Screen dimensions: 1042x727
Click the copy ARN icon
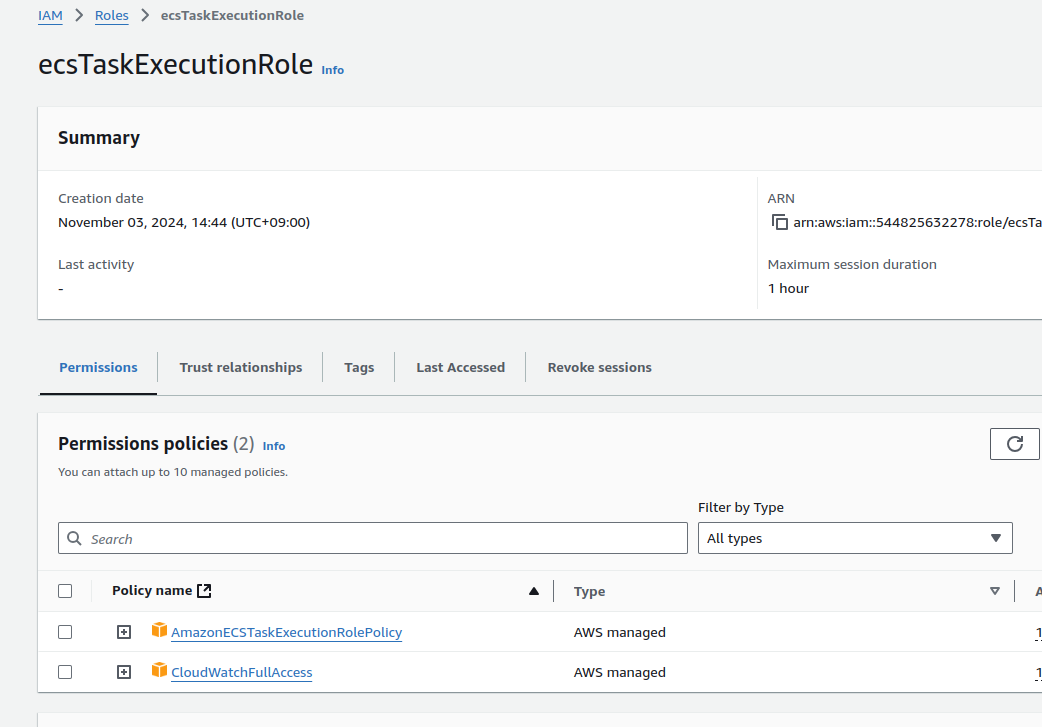[x=780, y=222]
